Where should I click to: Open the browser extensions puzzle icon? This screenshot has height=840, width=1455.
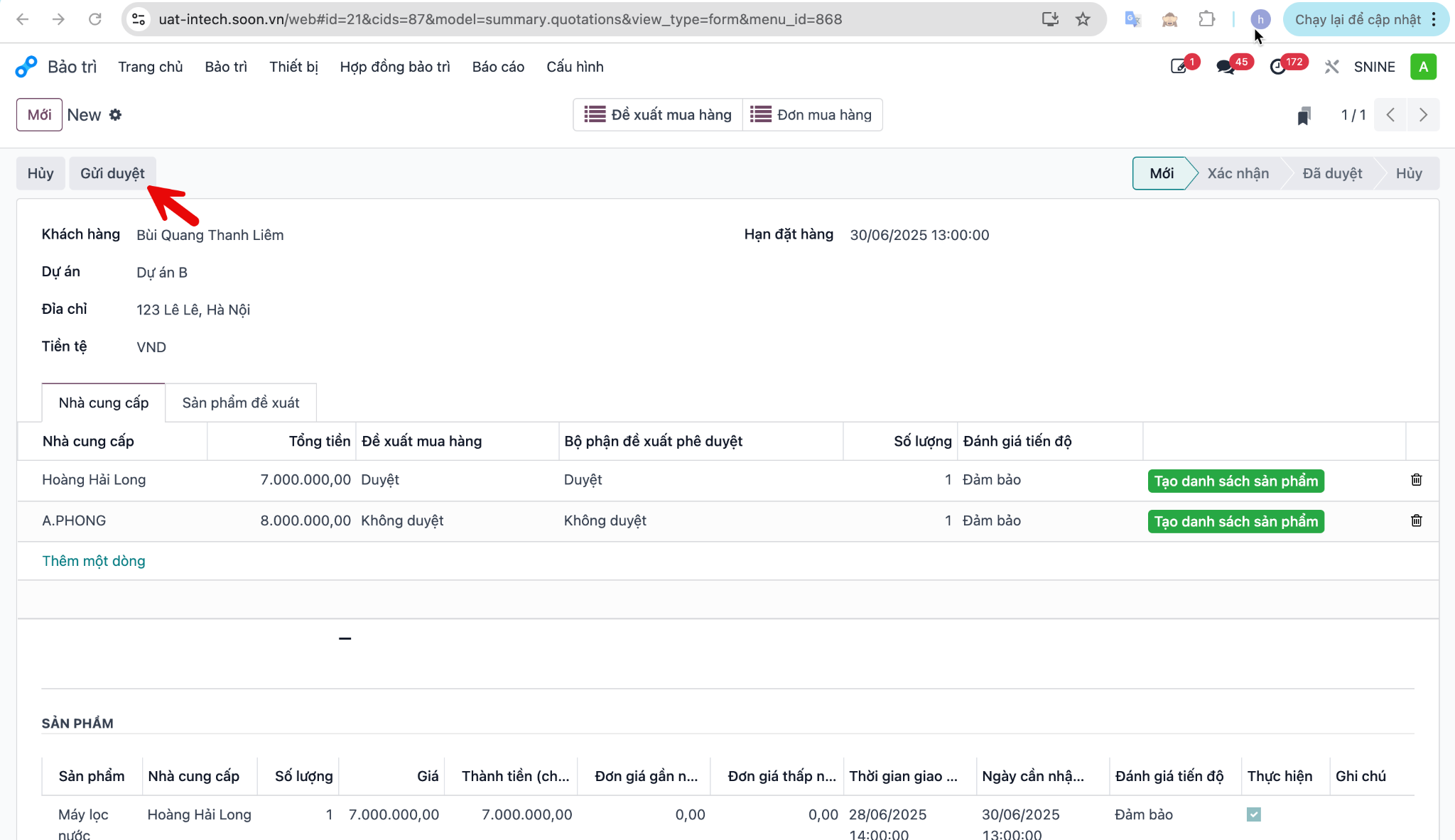pos(1206,19)
